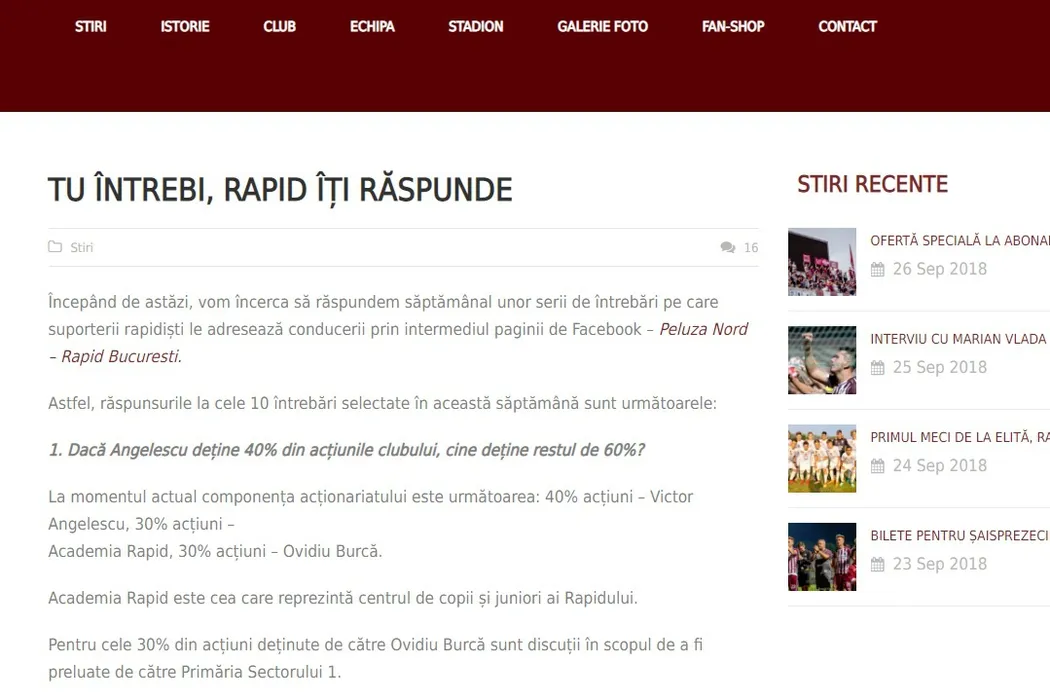1050x700 pixels.
Task: Open the ISTORIE menu item
Action: tap(185, 27)
